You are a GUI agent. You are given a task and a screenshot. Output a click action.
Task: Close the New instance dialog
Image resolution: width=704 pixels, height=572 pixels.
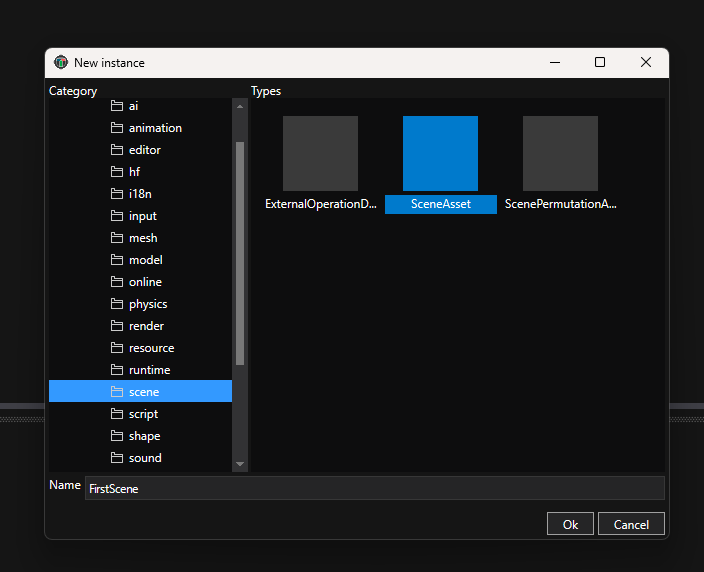tap(646, 62)
